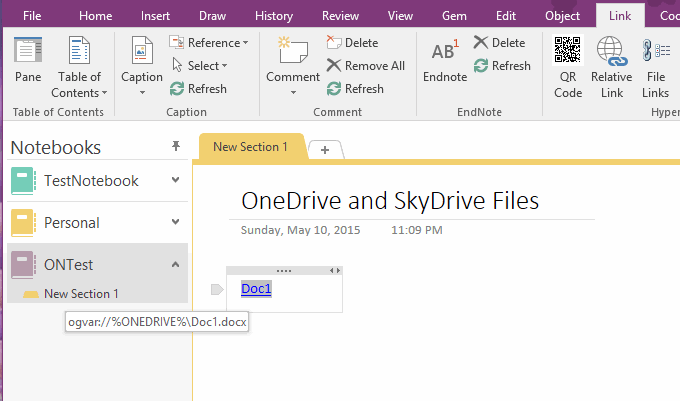The image size is (680, 401).
Task: Open the Personal notebook
Action: (72, 222)
